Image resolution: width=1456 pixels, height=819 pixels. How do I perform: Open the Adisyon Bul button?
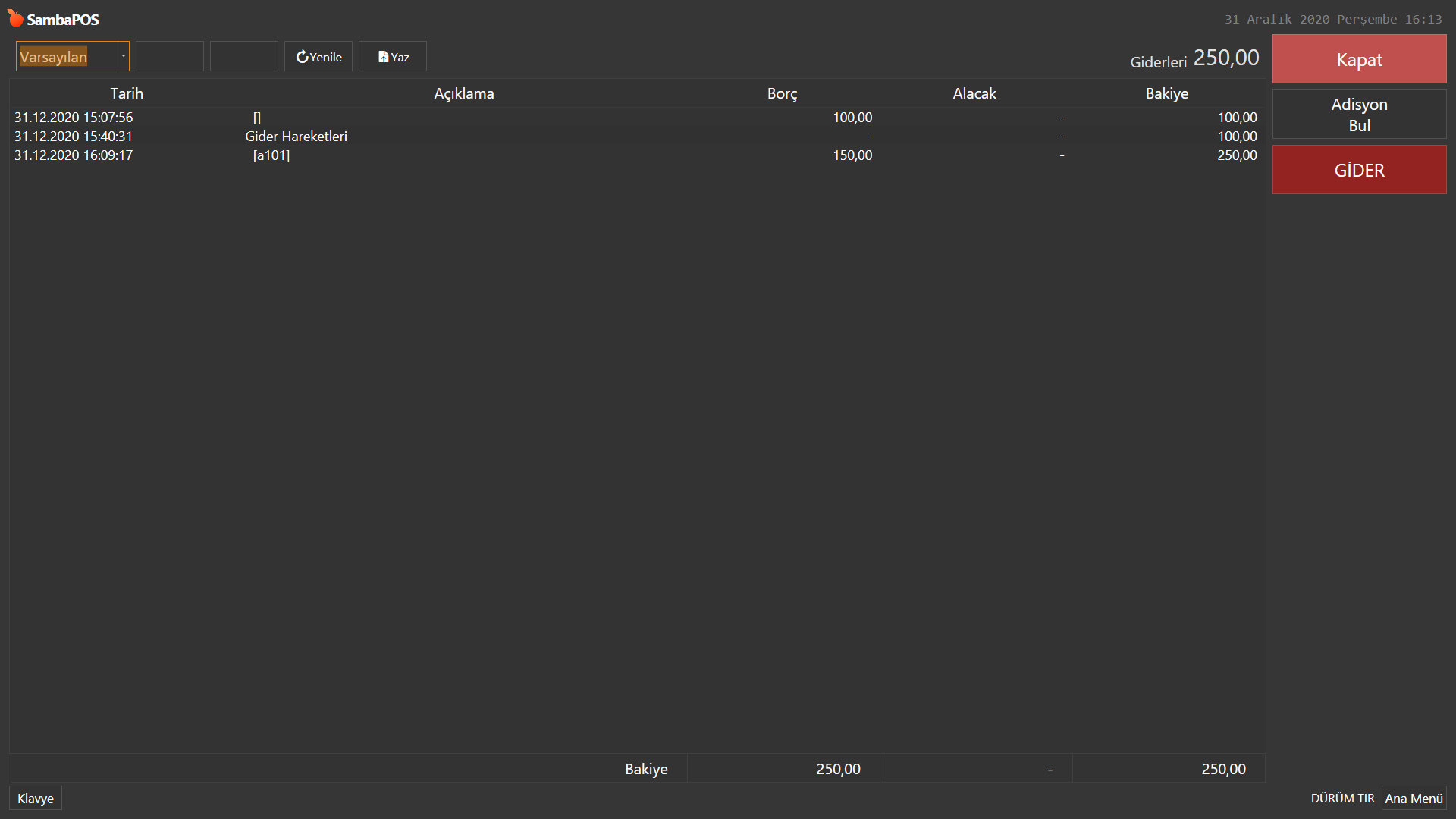1358,115
